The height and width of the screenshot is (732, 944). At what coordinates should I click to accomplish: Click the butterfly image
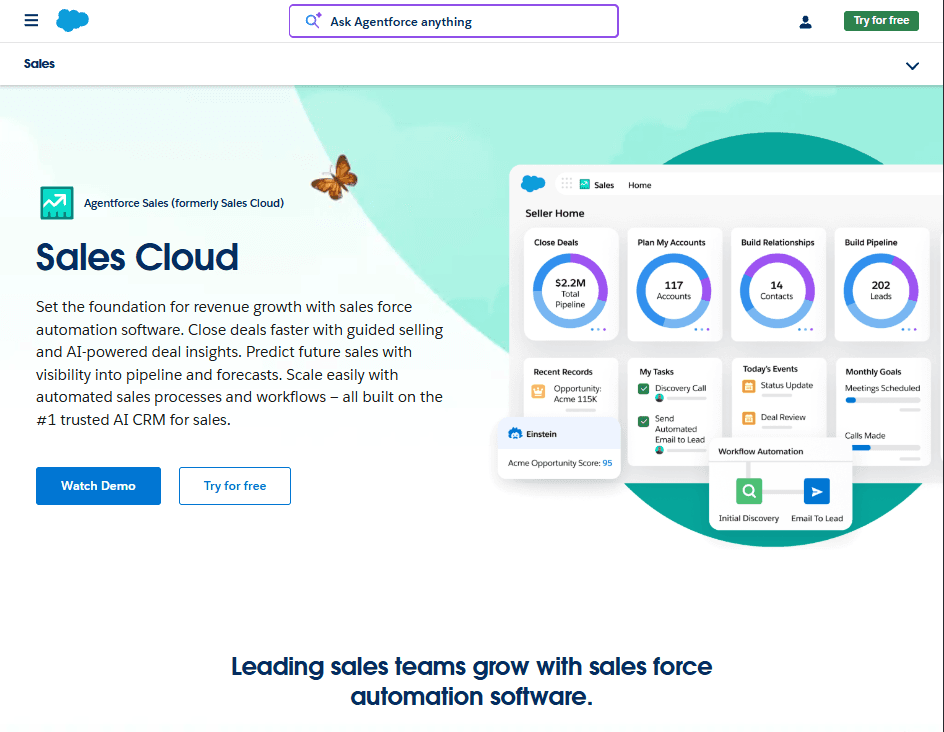coord(335,177)
